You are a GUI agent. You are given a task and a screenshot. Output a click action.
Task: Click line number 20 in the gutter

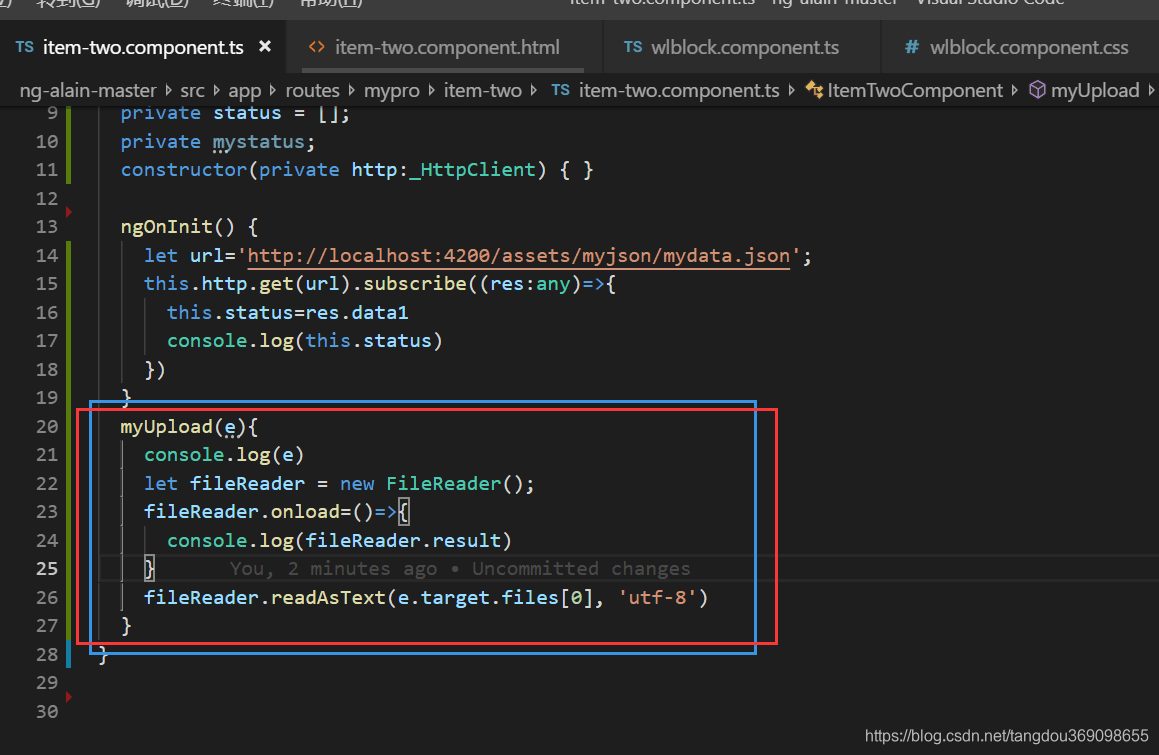(x=47, y=426)
